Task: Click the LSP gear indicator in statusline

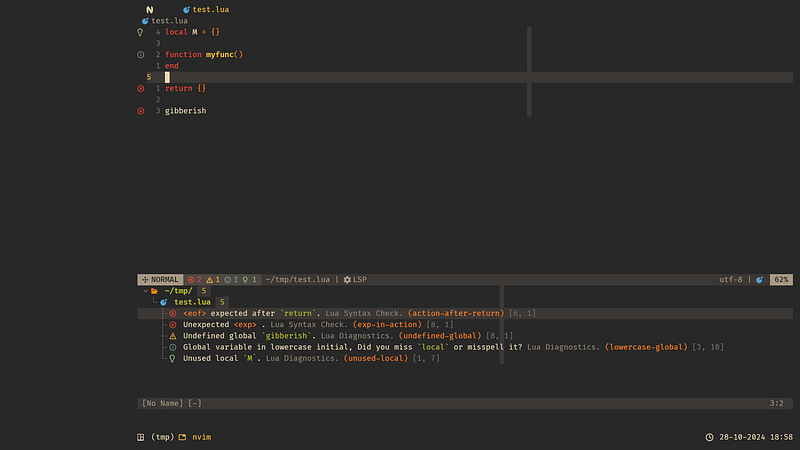Action: (355, 280)
